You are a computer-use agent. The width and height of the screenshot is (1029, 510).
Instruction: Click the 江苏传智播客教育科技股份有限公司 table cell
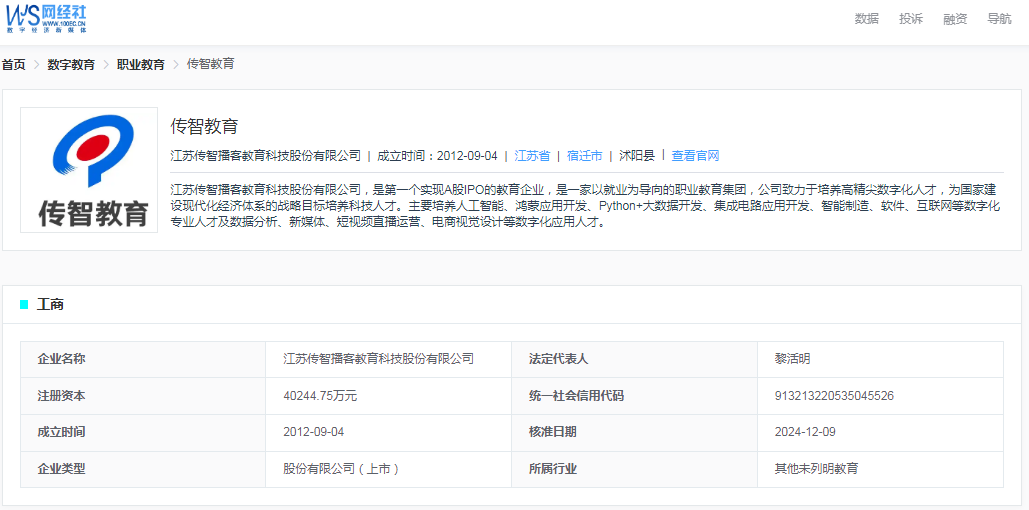pyautogui.click(x=388, y=359)
